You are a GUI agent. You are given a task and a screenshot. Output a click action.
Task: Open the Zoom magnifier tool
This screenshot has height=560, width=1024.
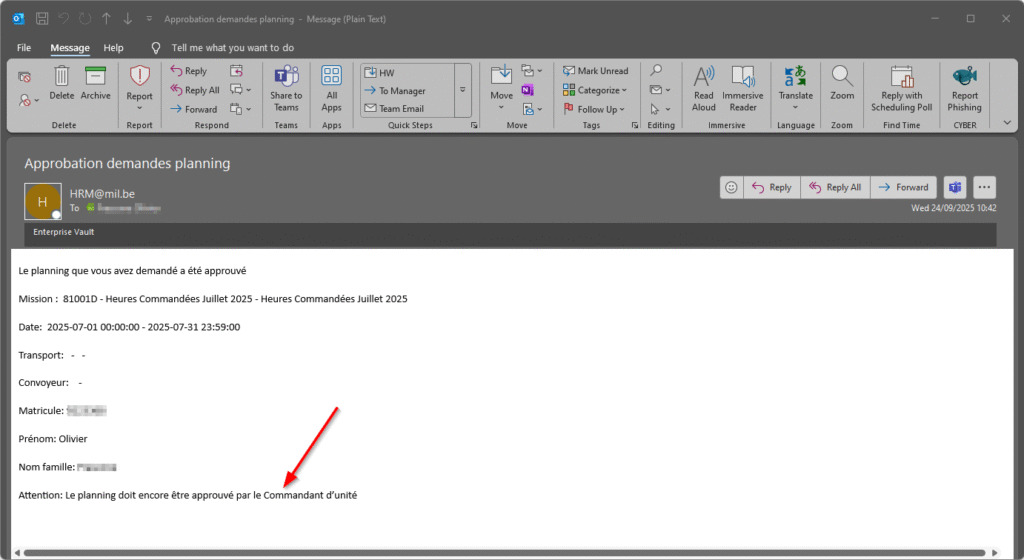[842, 82]
